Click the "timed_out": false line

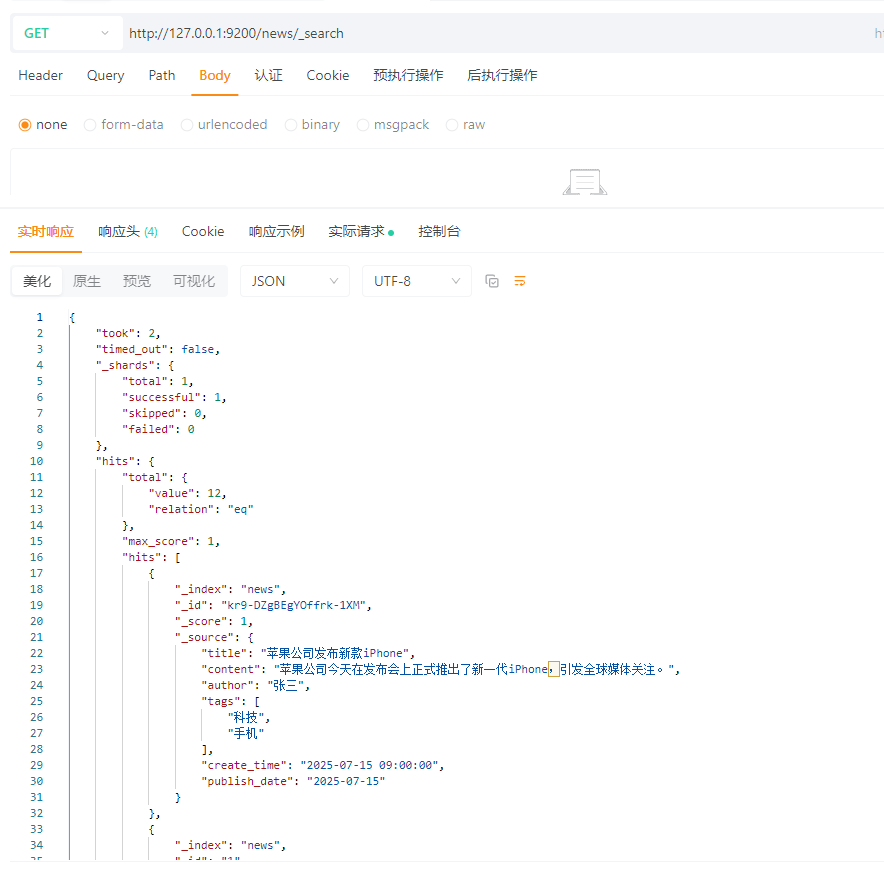[x=158, y=349]
